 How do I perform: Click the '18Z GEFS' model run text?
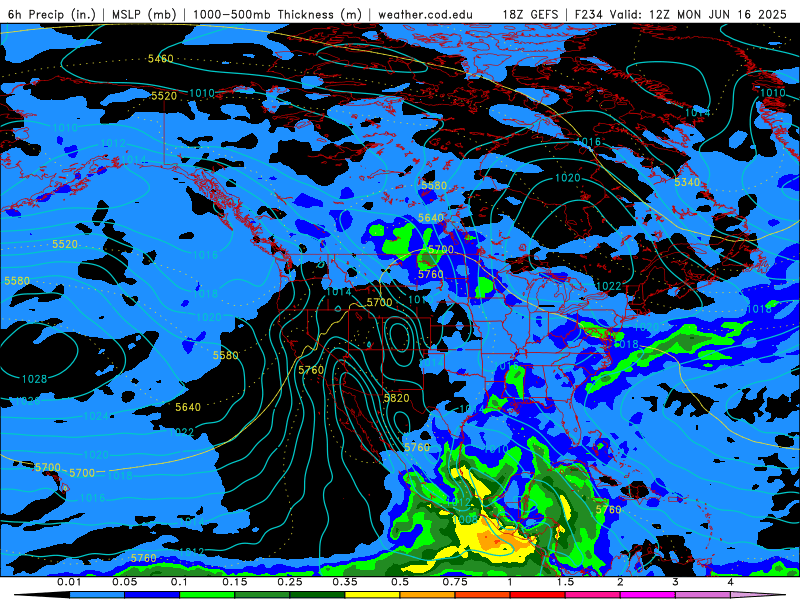click(530, 14)
